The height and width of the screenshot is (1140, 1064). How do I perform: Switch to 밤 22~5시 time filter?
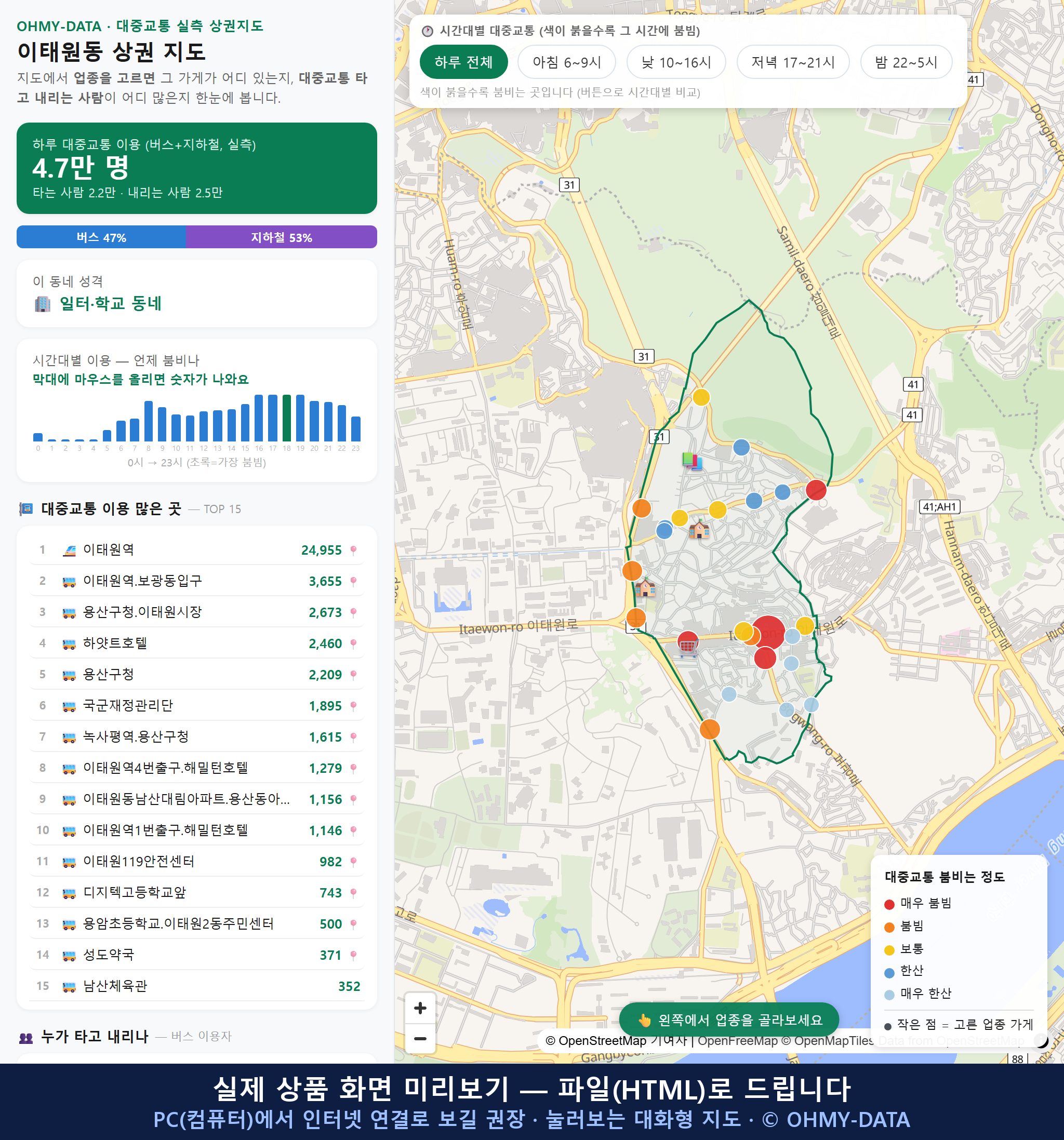tap(906, 62)
